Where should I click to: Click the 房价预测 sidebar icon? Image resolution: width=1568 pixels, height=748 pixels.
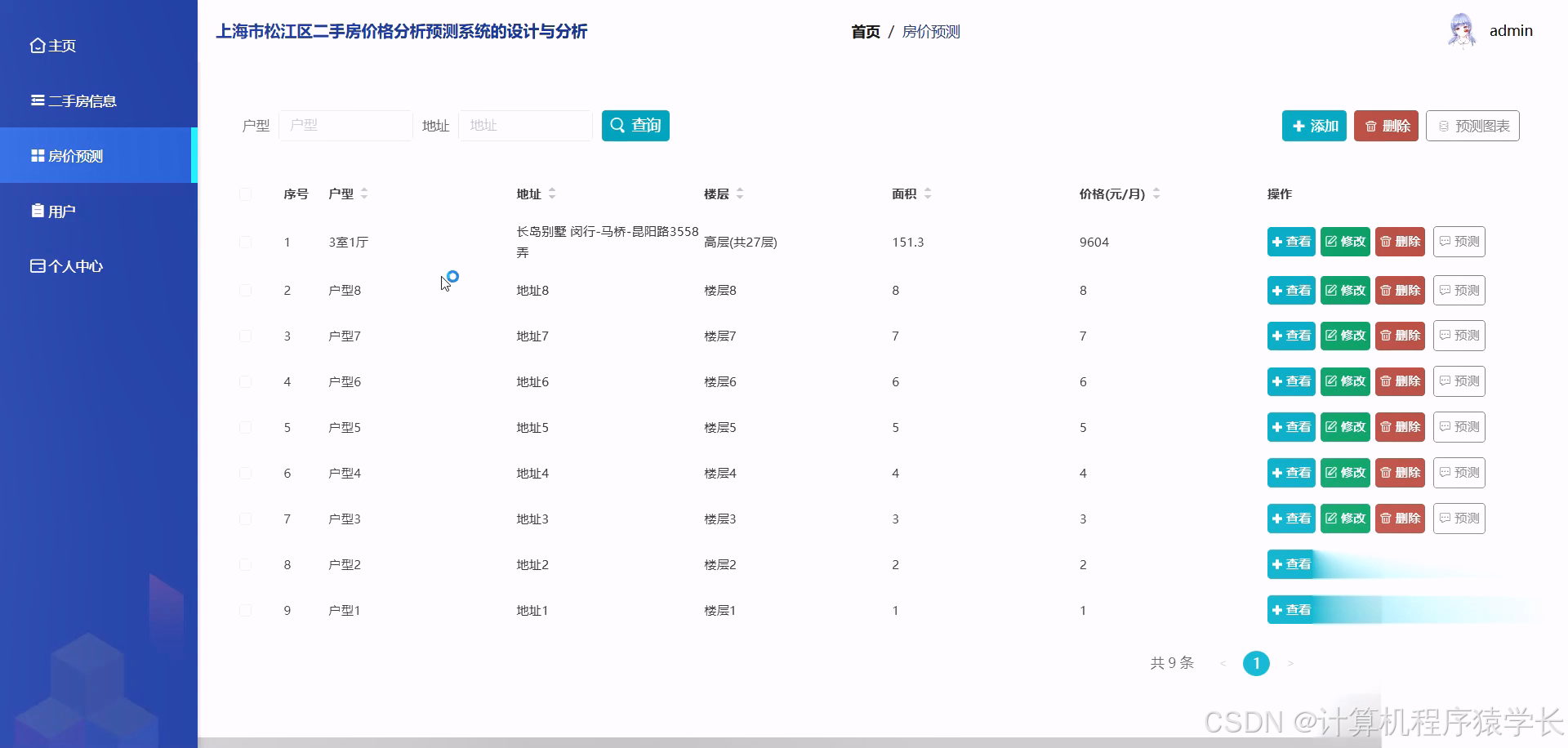[x=38, y=155]
